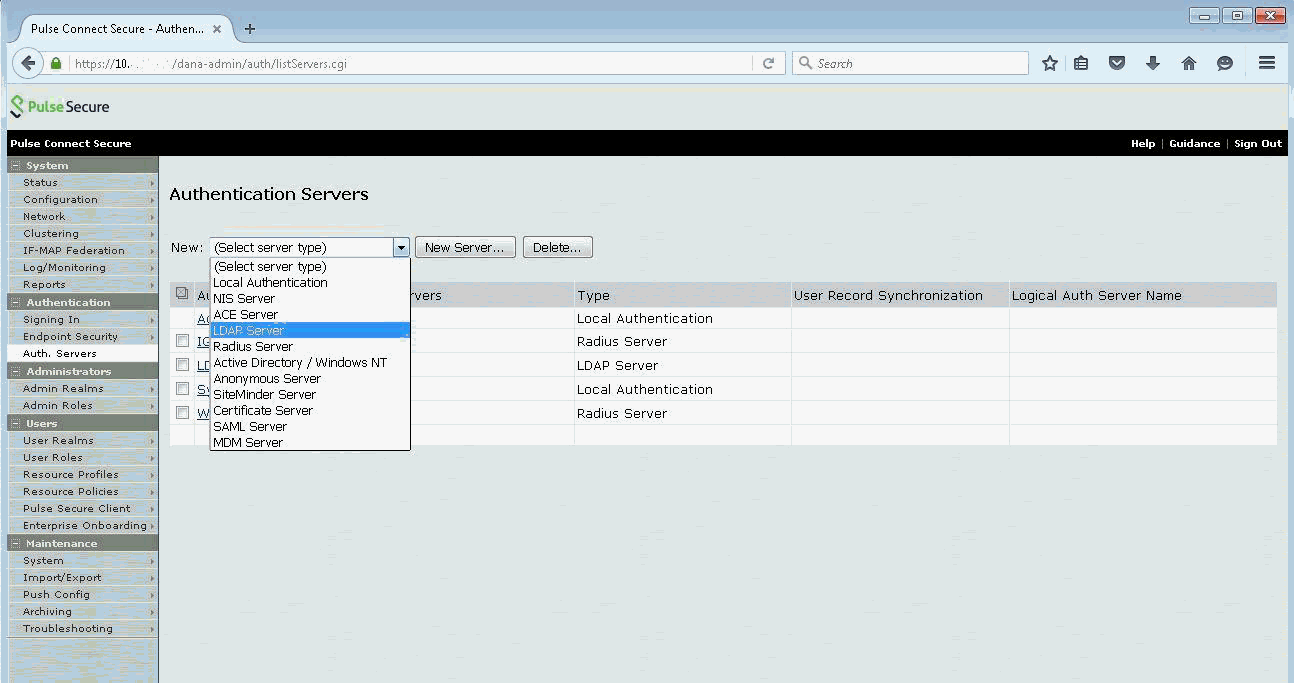Screen dimensions: 1294x683
Task: Click the downloads arrow icon
Action: [x=1152, y=63]
